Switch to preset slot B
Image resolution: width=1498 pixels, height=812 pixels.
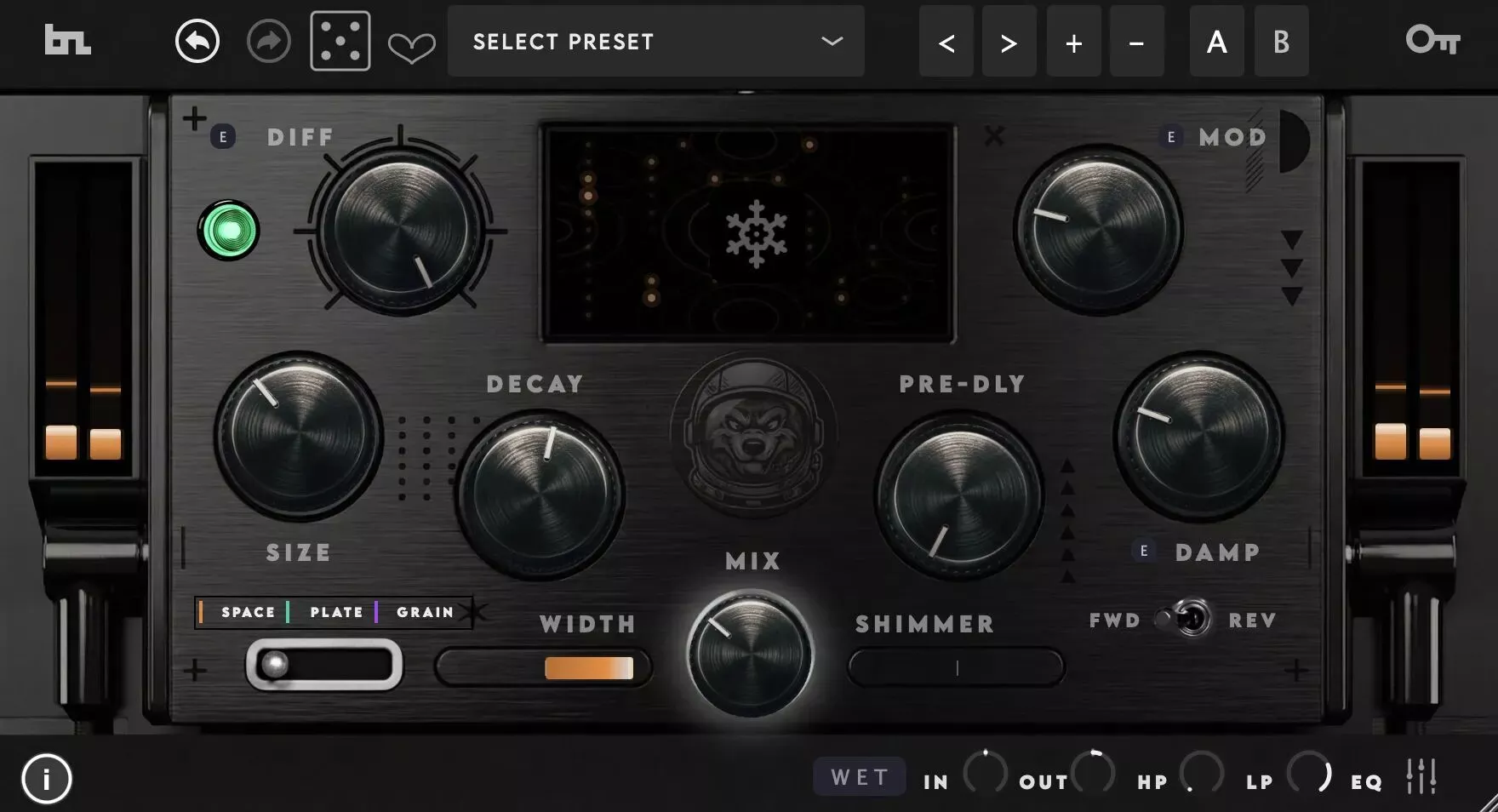pyautogui.click(x=1281, y=41)
